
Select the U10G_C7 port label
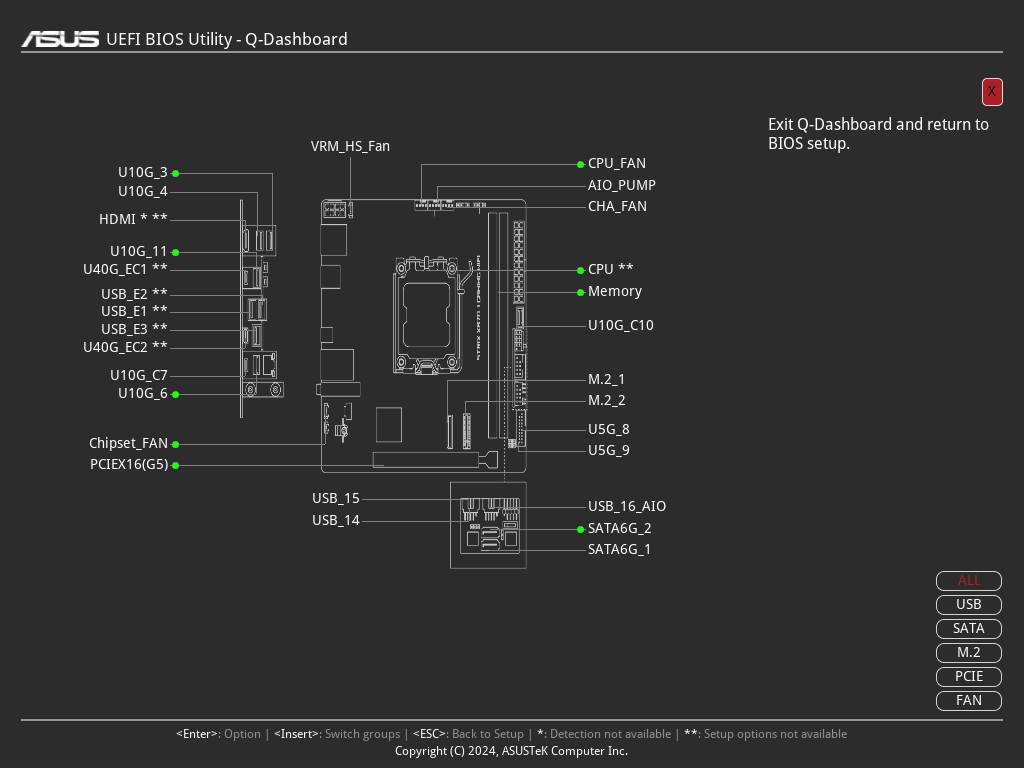tap(138, 376)
